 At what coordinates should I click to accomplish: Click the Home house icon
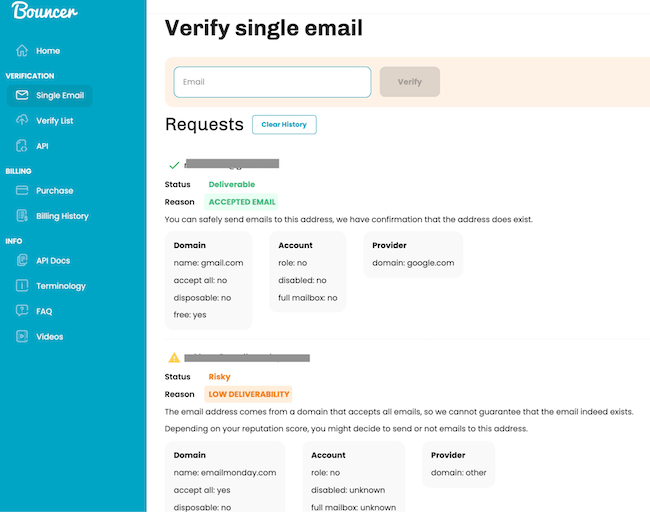22,51
